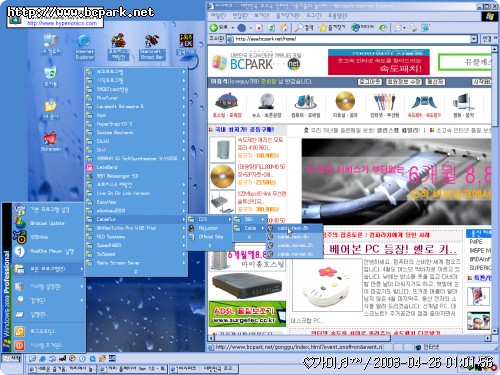Open the Help menu in Internet Explorer

337,16
